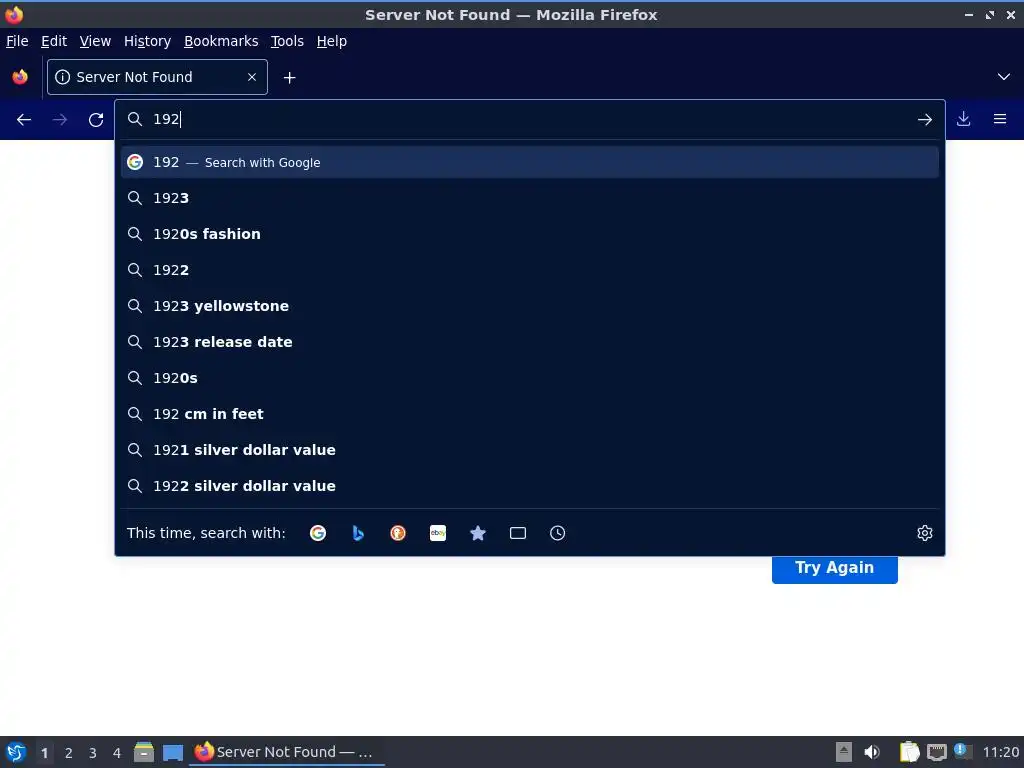Open removable media eject tray icon

point(844,752)
